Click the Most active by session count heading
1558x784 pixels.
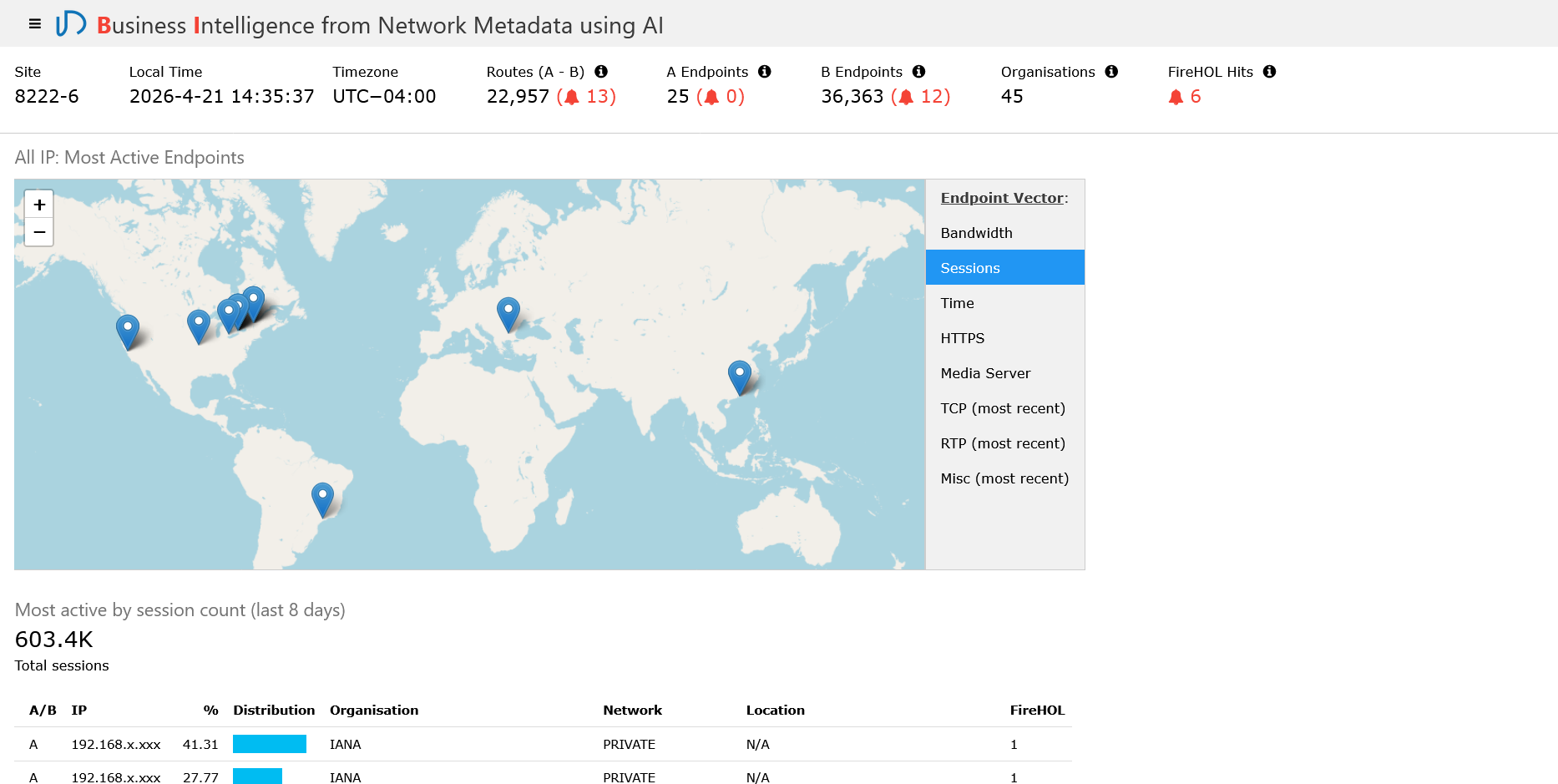[180, 610]
